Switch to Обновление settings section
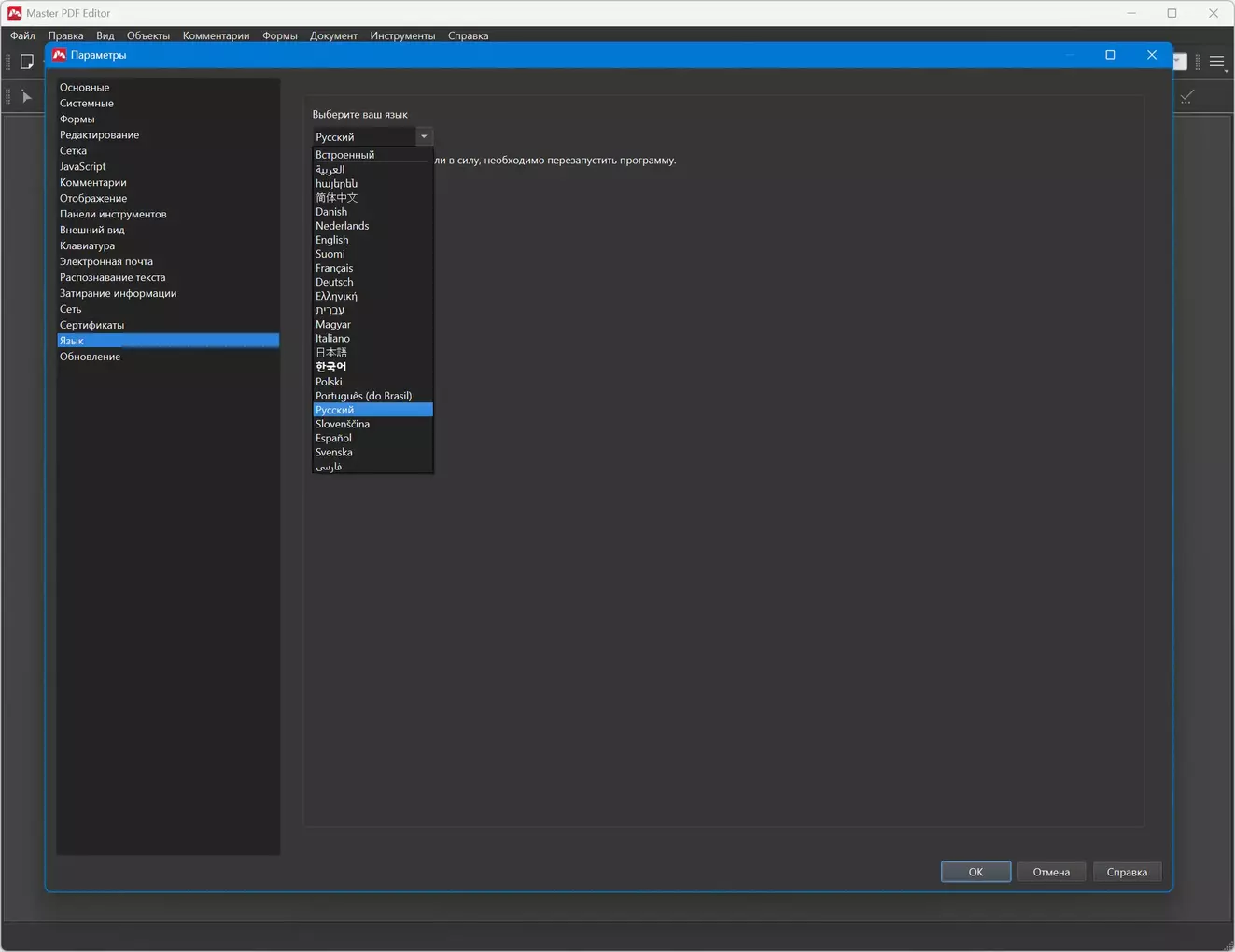Screen dimensions: 1235x952 pos(90,357)
